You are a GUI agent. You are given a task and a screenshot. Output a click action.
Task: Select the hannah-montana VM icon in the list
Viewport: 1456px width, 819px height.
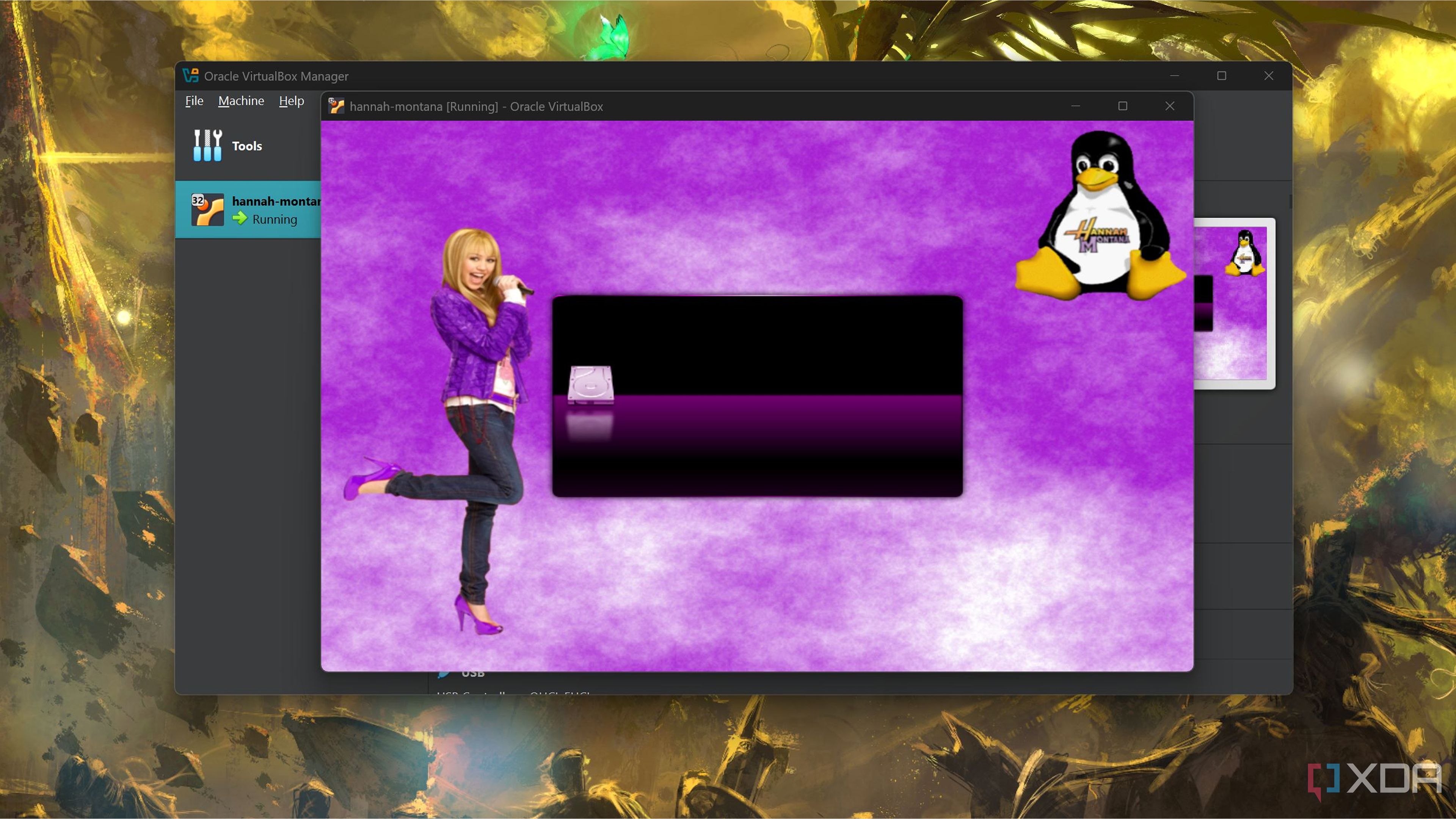207,210
